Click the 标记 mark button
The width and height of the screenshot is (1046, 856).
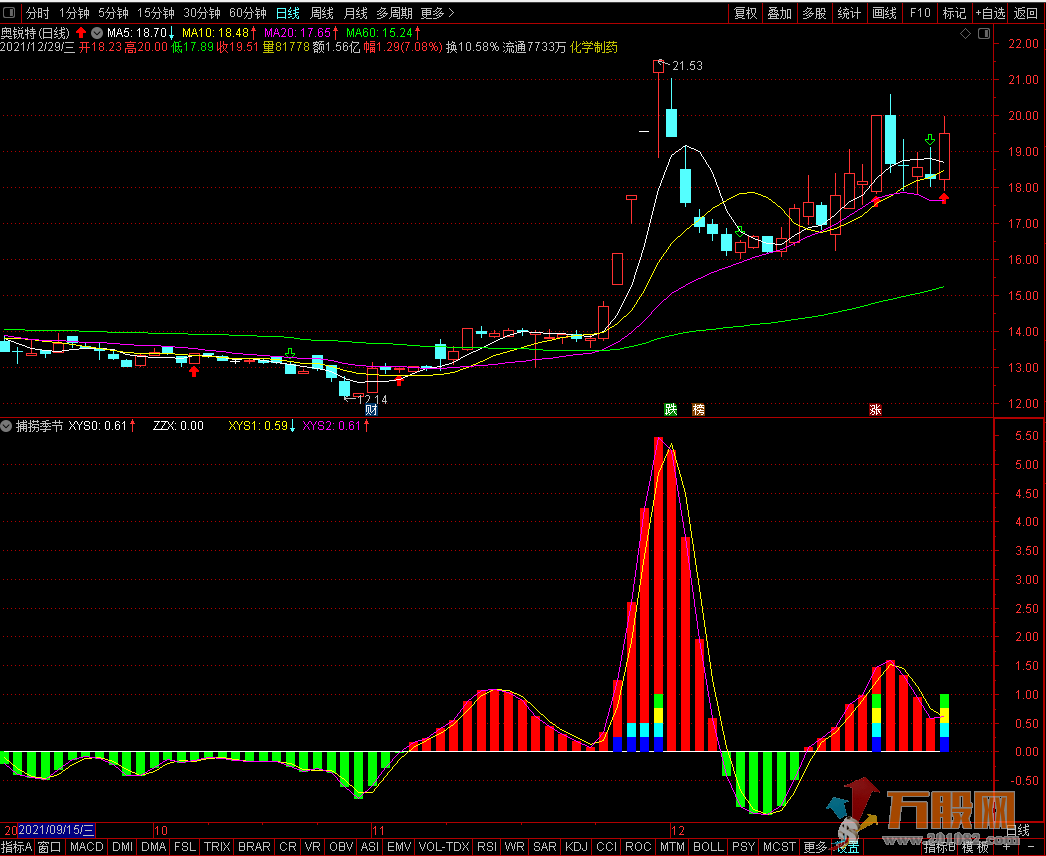coord(954,13)
